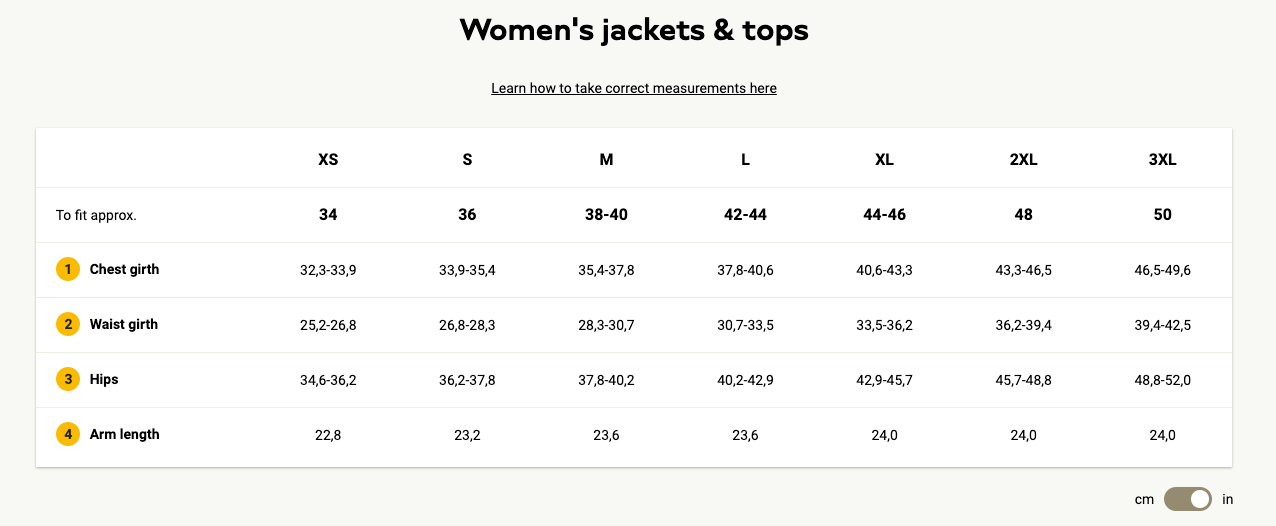Click the 3XL size column header
1276x526 pixels.
[x=1162, y=160]
